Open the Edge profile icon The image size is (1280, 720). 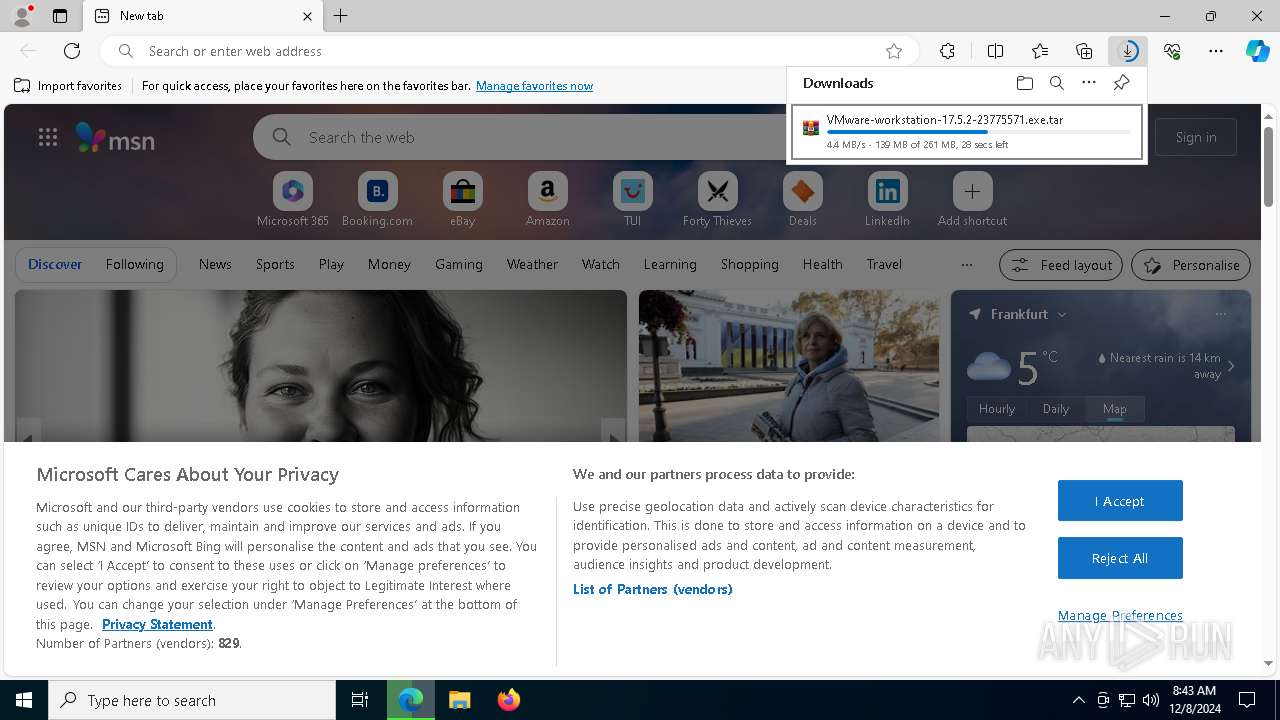tap(21, 16)
